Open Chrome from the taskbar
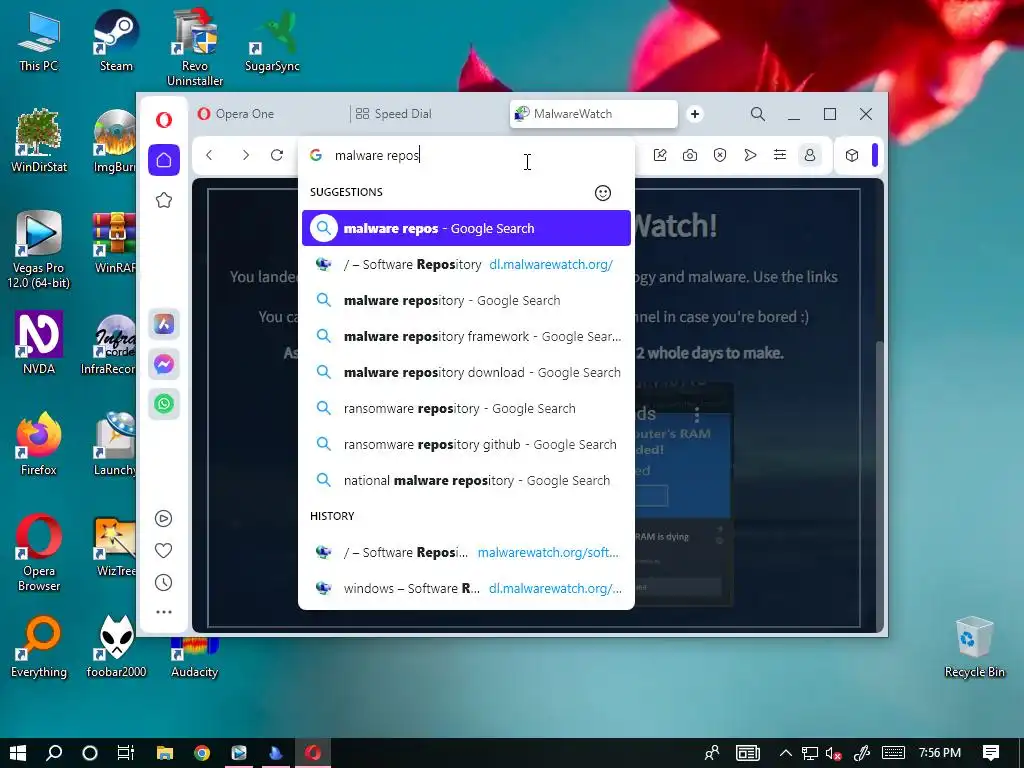 (x=202, y=753)
